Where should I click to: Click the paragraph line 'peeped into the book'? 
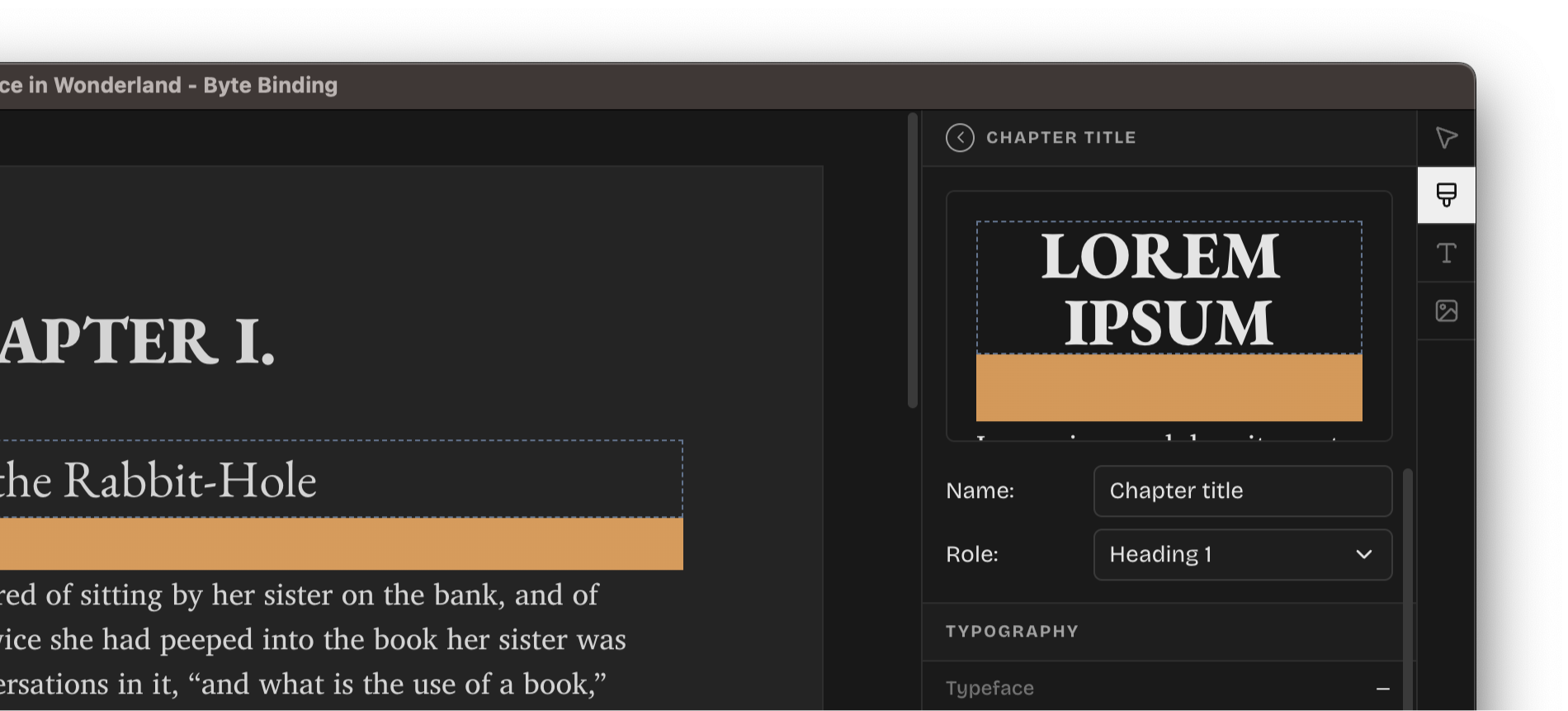313,640
